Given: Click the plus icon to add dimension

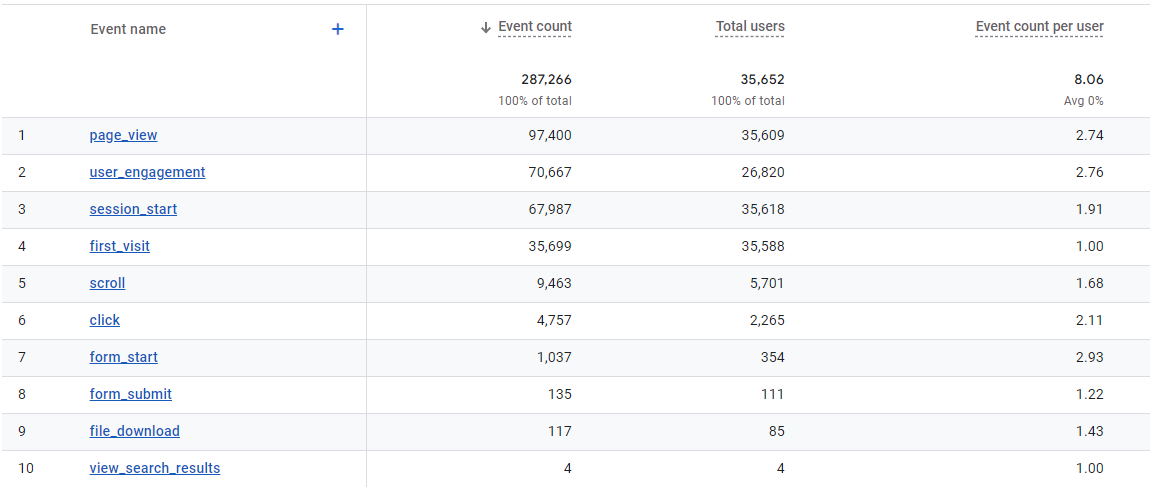Looking at the screenshot, I should 338,29.
